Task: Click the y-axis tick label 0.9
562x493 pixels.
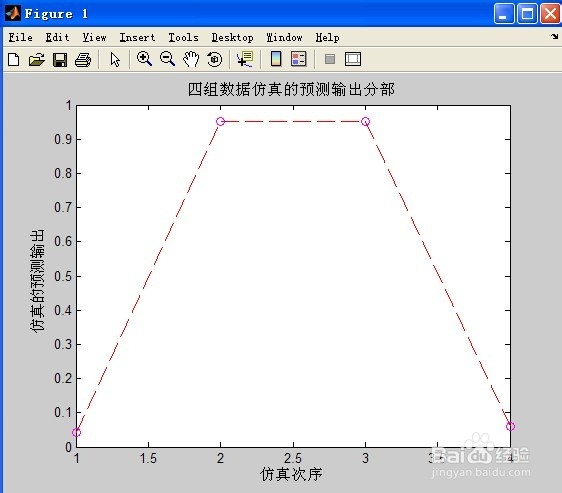Action: [63, 139]
